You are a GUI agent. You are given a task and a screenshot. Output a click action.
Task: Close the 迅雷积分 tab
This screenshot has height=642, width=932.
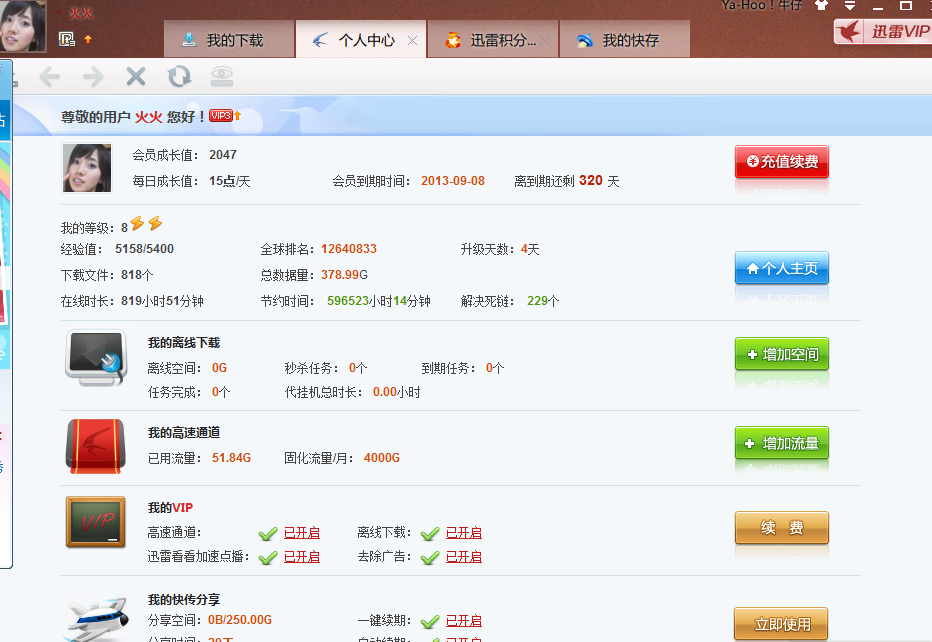pos(544,40)
